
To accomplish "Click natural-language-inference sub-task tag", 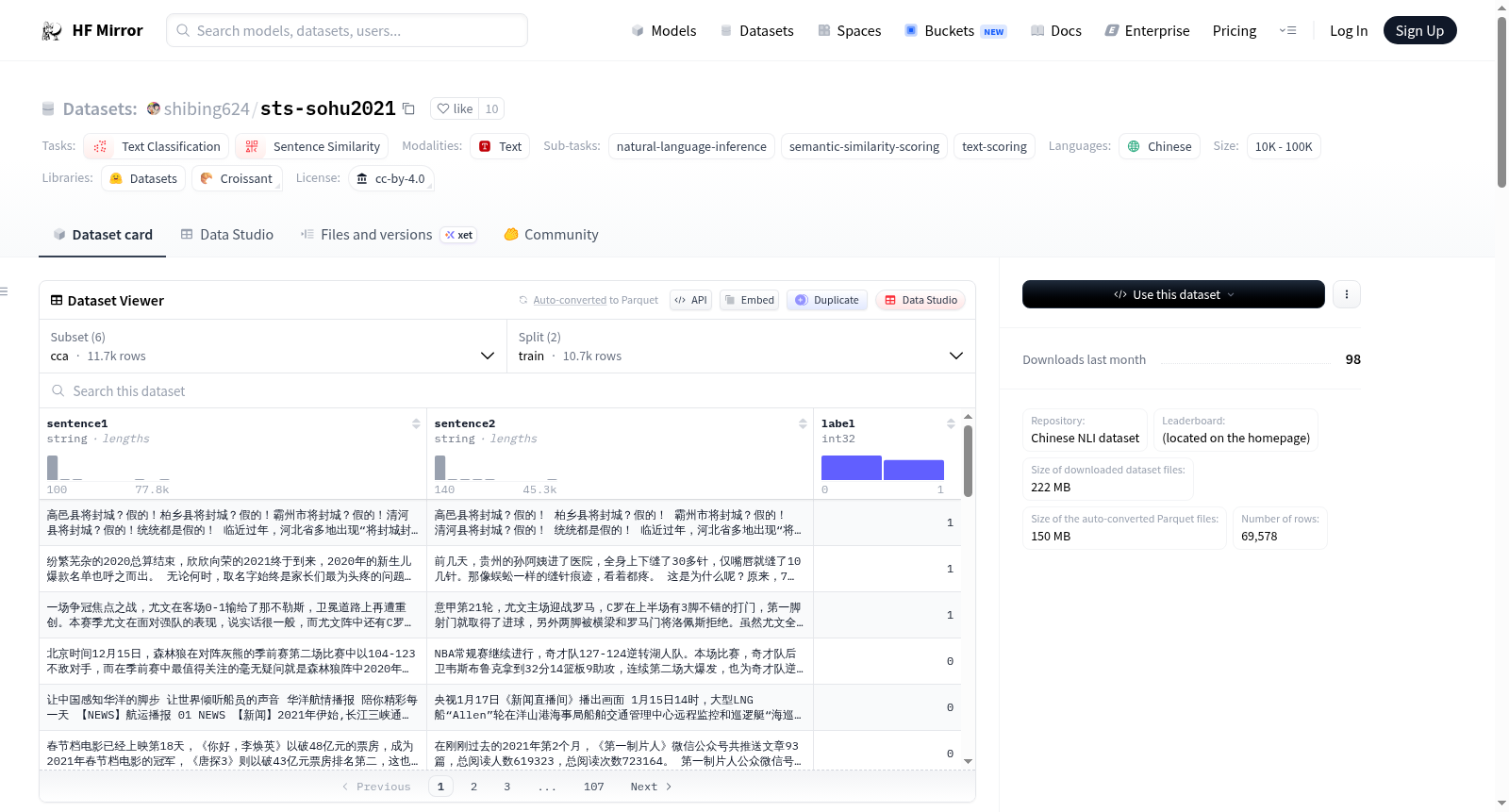I will click(691, 146).
